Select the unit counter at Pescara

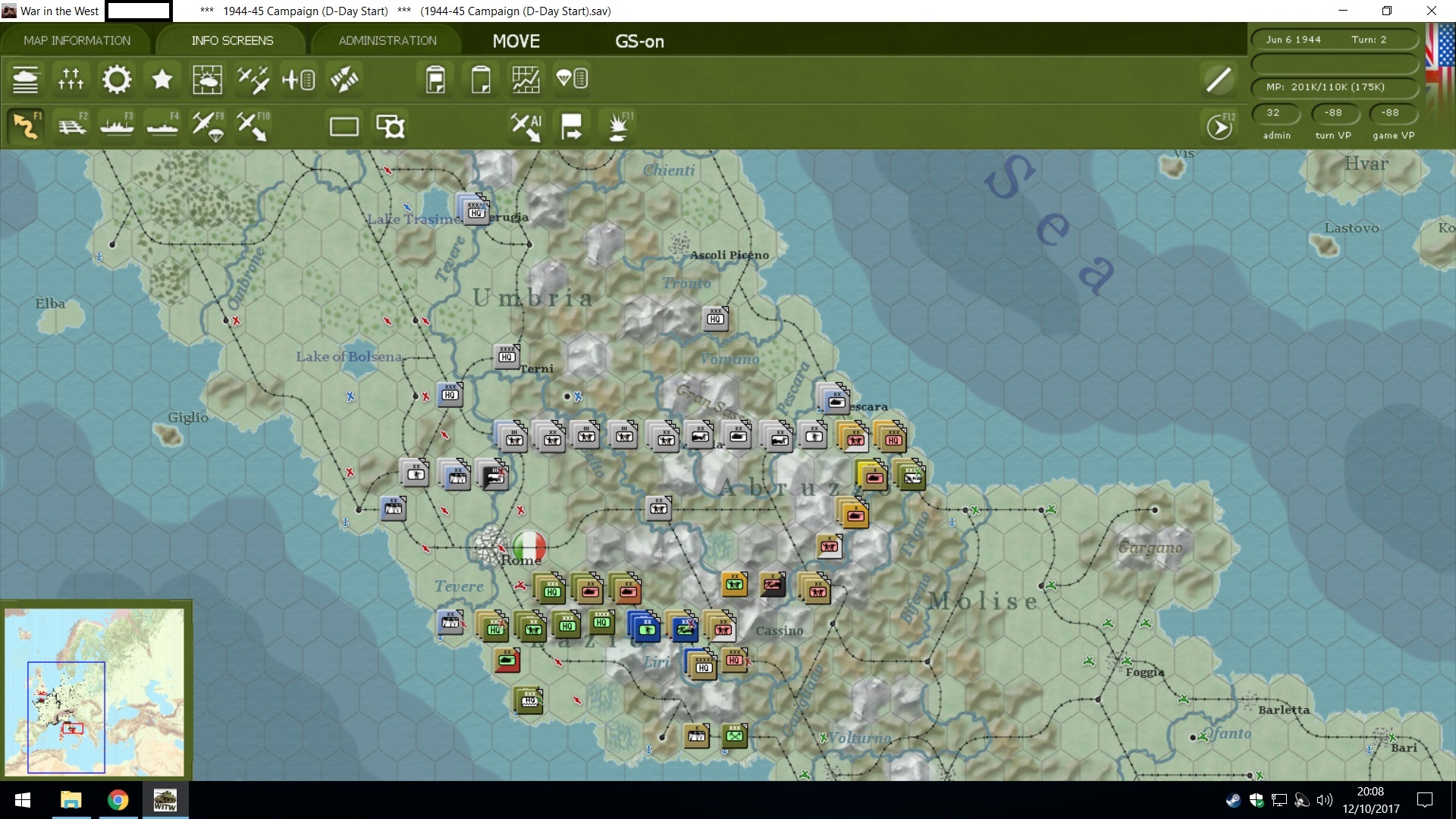[x=833, y=398]
